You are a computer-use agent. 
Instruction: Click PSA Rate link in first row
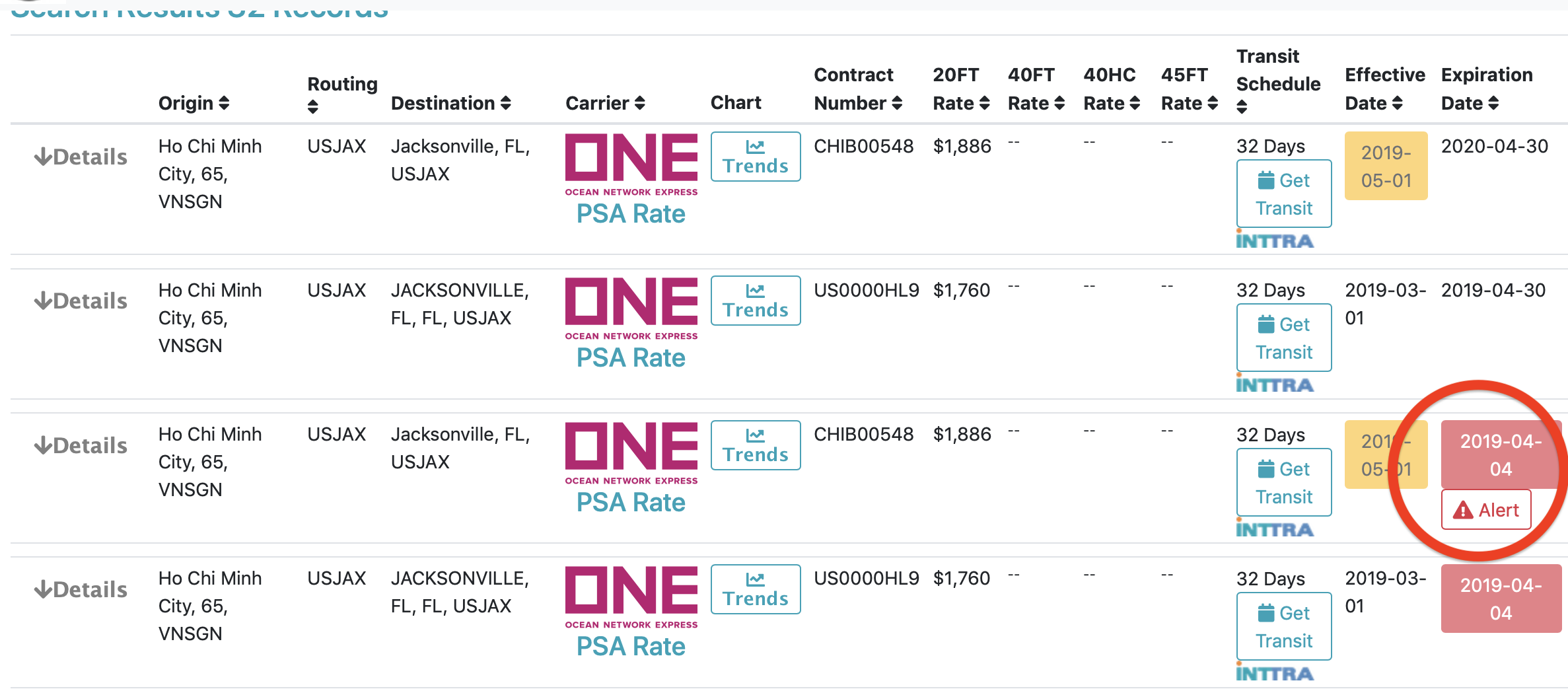631,214
